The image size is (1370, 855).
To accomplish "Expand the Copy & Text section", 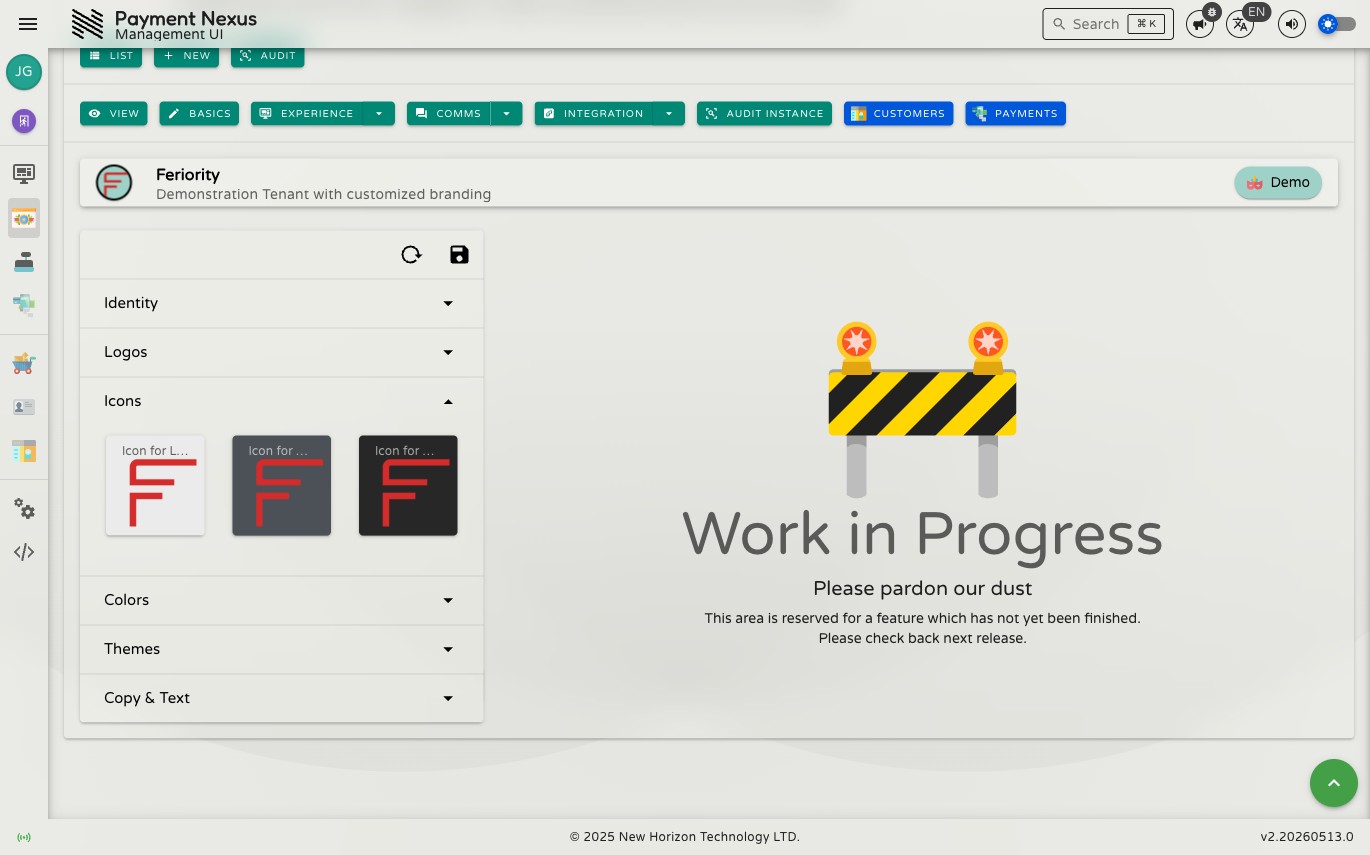I will point(281,698).
